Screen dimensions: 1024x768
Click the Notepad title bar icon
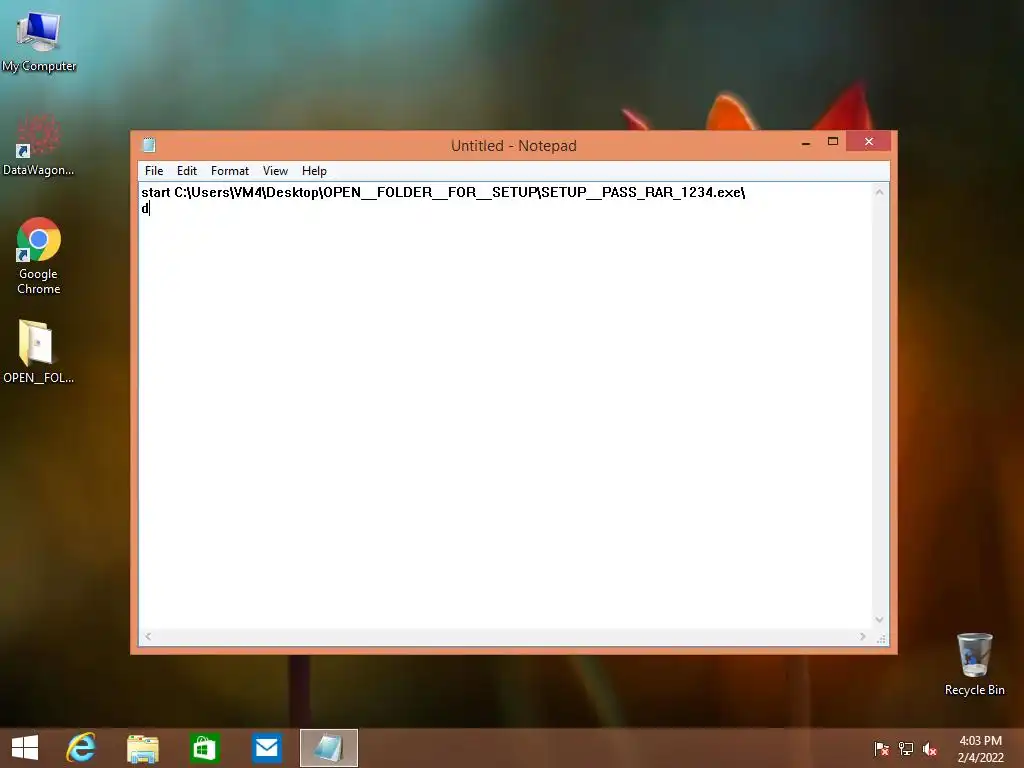click(x=149, y=145)
